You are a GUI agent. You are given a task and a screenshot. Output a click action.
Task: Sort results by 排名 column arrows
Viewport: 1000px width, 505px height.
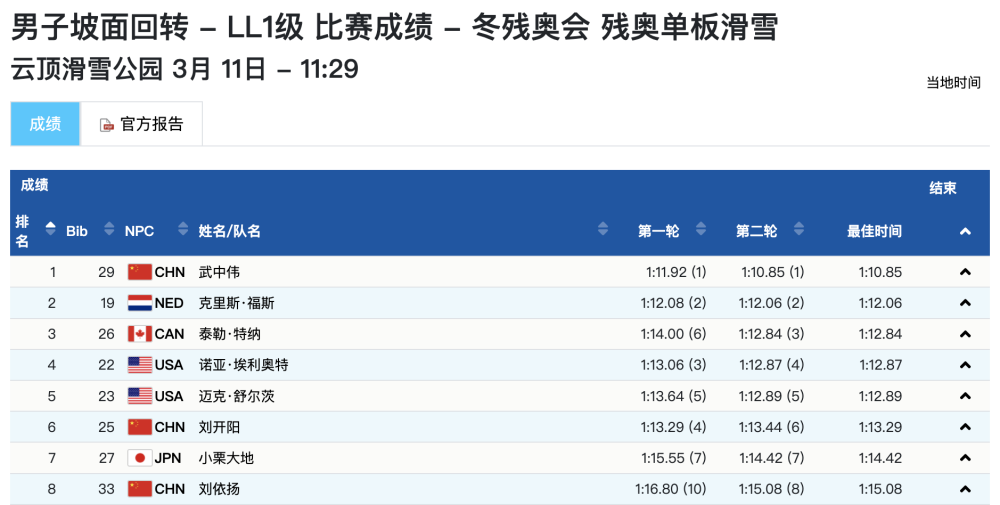pyautogui.click(x=51, y=230)
